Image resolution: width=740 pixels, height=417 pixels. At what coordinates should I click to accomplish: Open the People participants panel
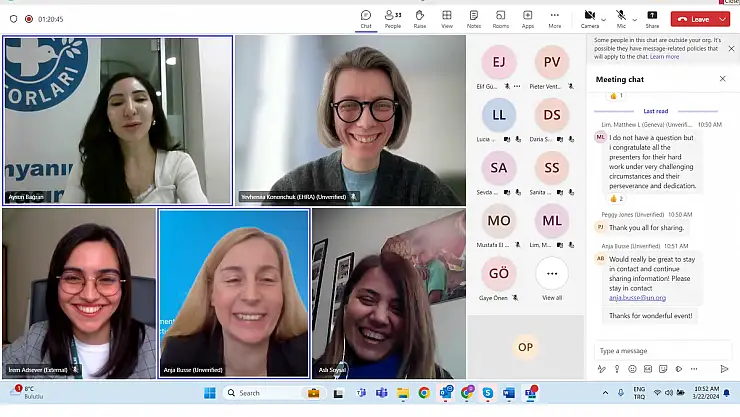click(x=393, y=18)
